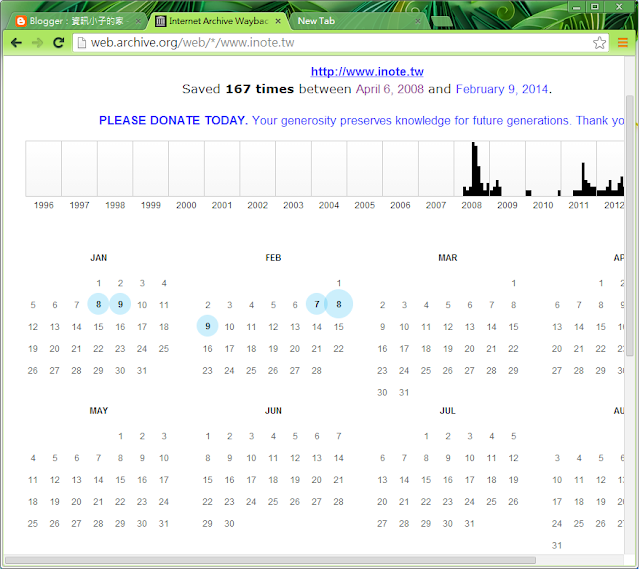Switch to the New Tab tab
640x569 pixels.
pos(350,20)
